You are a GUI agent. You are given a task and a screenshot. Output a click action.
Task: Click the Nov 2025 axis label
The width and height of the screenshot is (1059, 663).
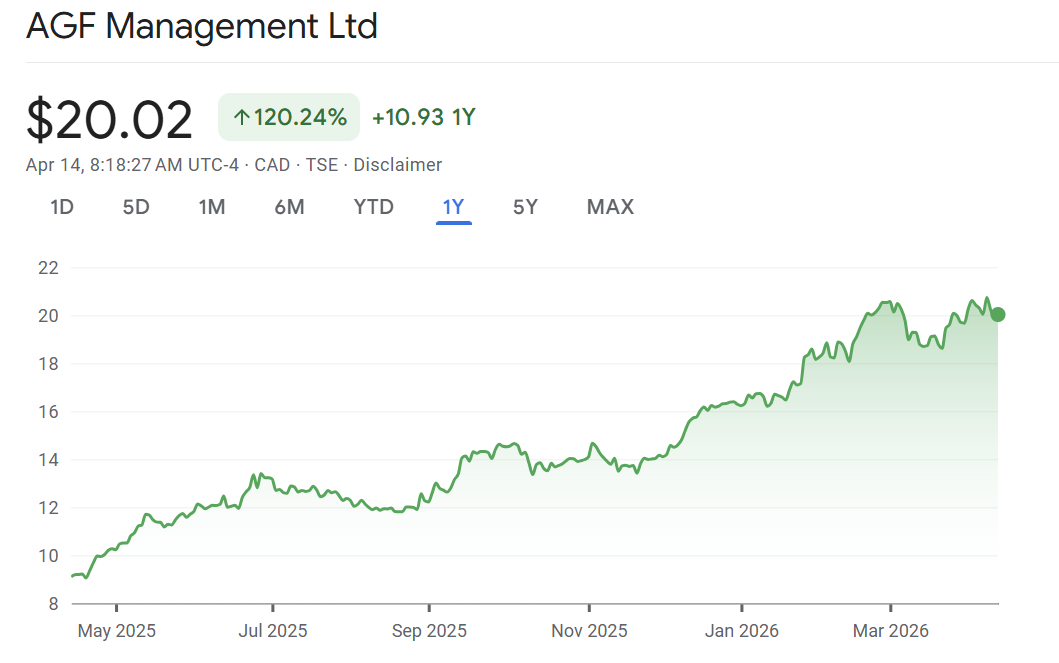point(589,631)
